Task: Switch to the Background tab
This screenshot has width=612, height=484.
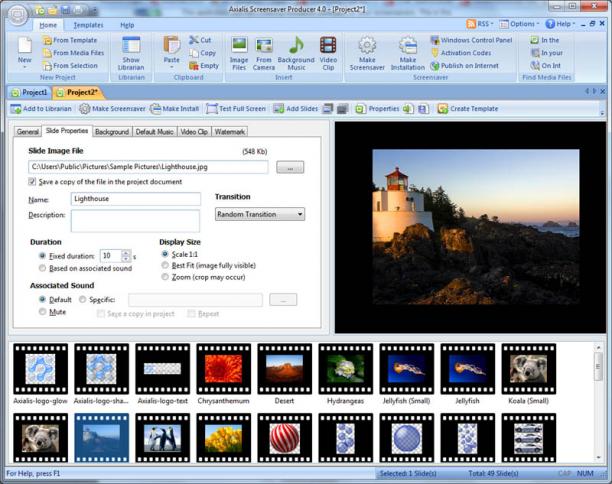Action: point(112,132)
